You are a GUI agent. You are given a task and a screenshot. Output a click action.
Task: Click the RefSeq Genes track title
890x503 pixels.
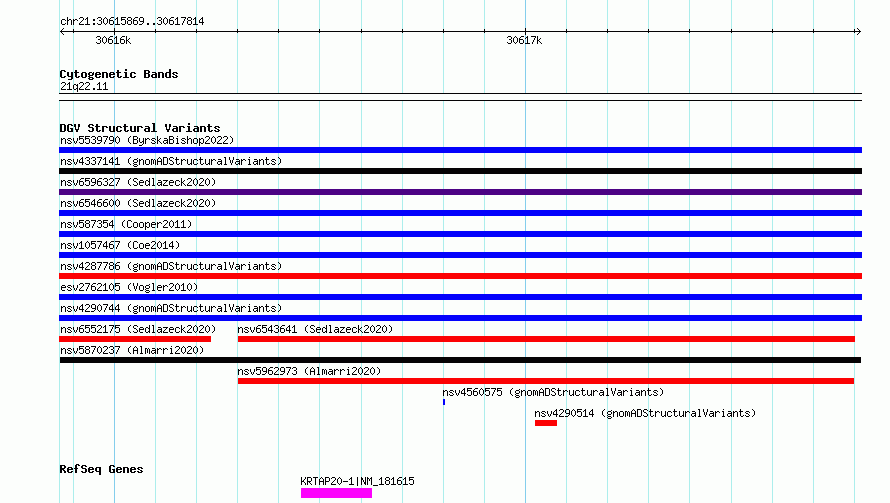[x=101, y=470]
